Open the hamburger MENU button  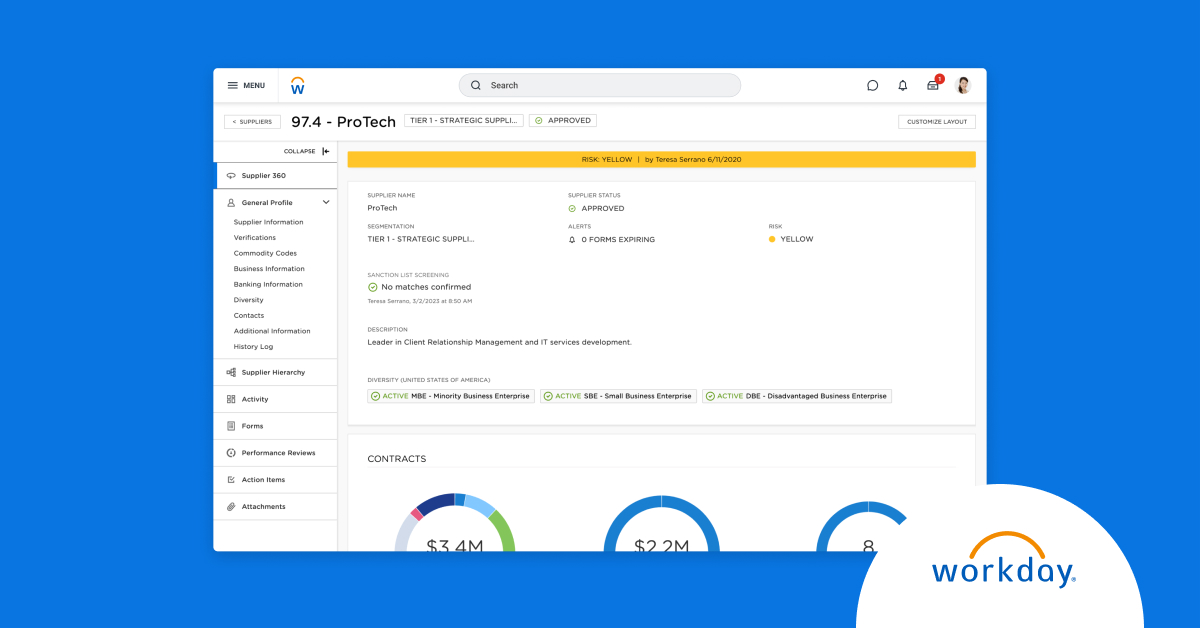pyautogui.click(x=246, y=86)
